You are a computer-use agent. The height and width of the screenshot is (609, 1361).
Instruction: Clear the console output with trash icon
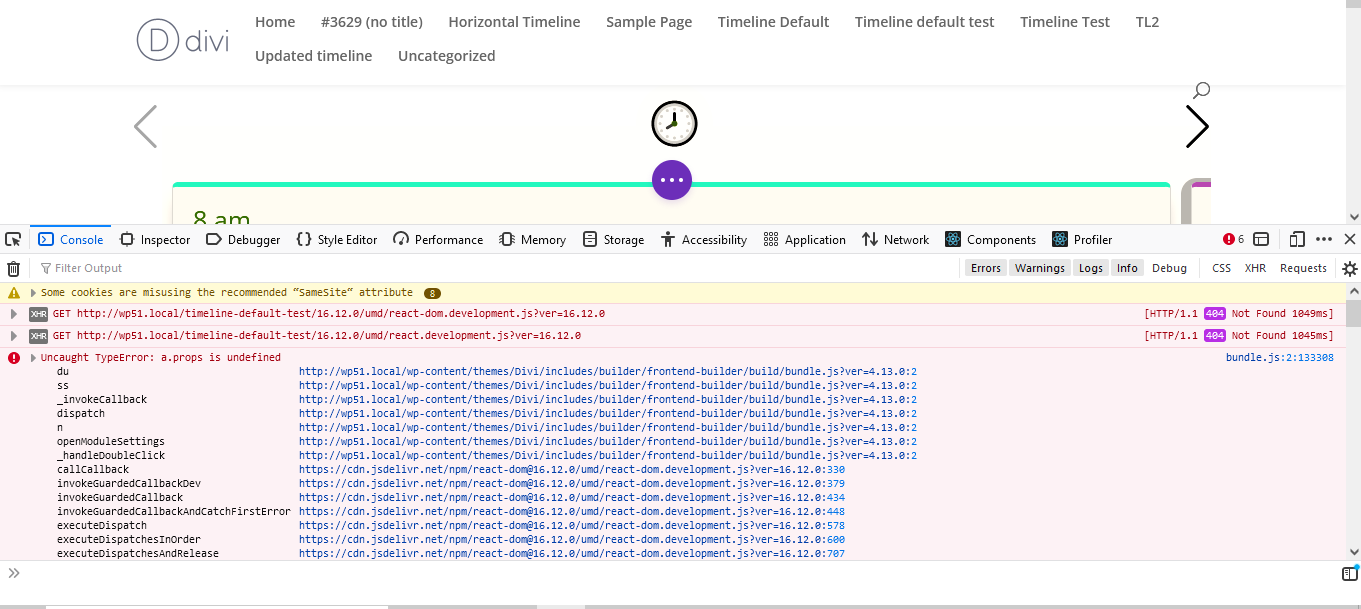coord(13,267)
